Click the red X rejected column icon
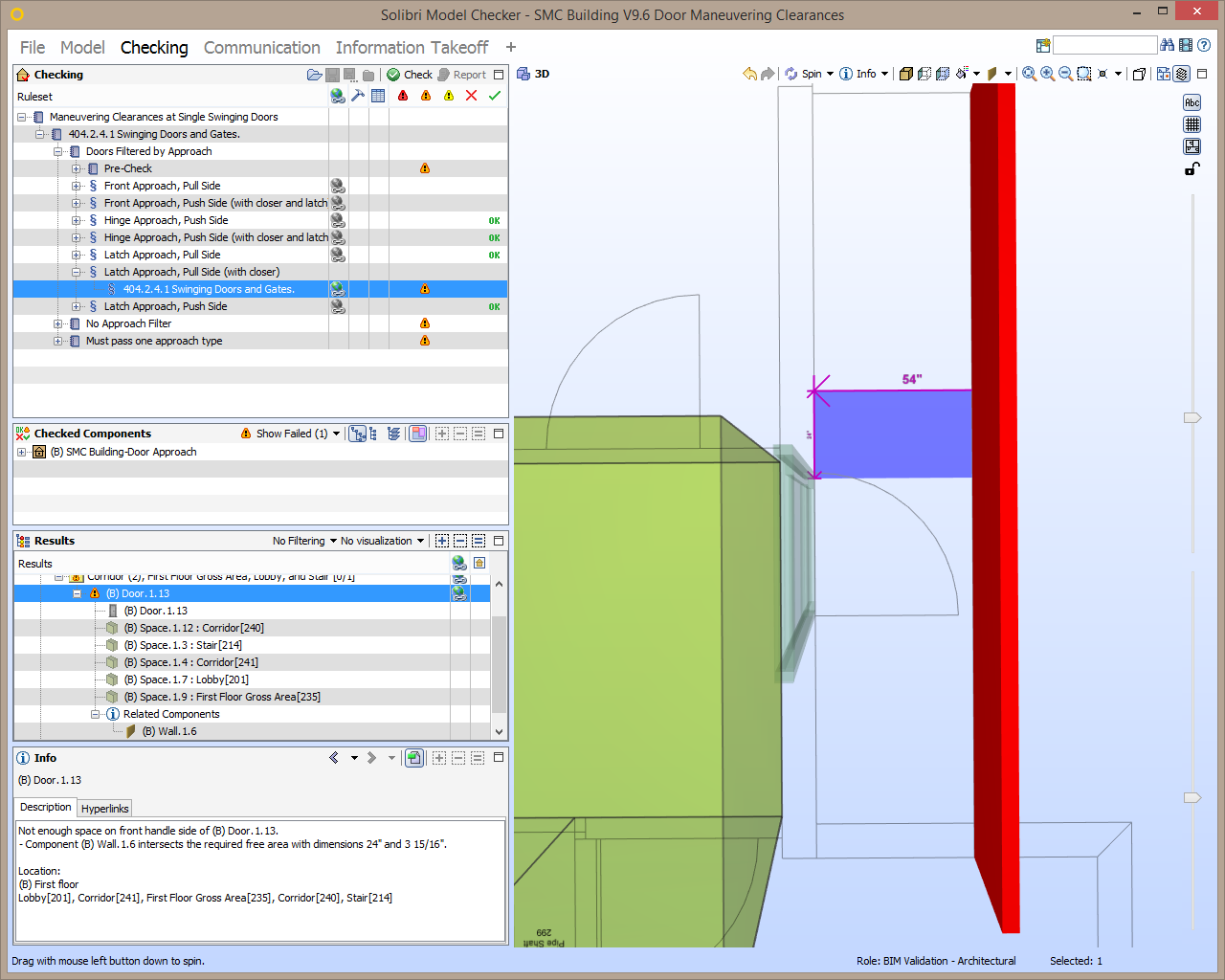 pos(471,96)
